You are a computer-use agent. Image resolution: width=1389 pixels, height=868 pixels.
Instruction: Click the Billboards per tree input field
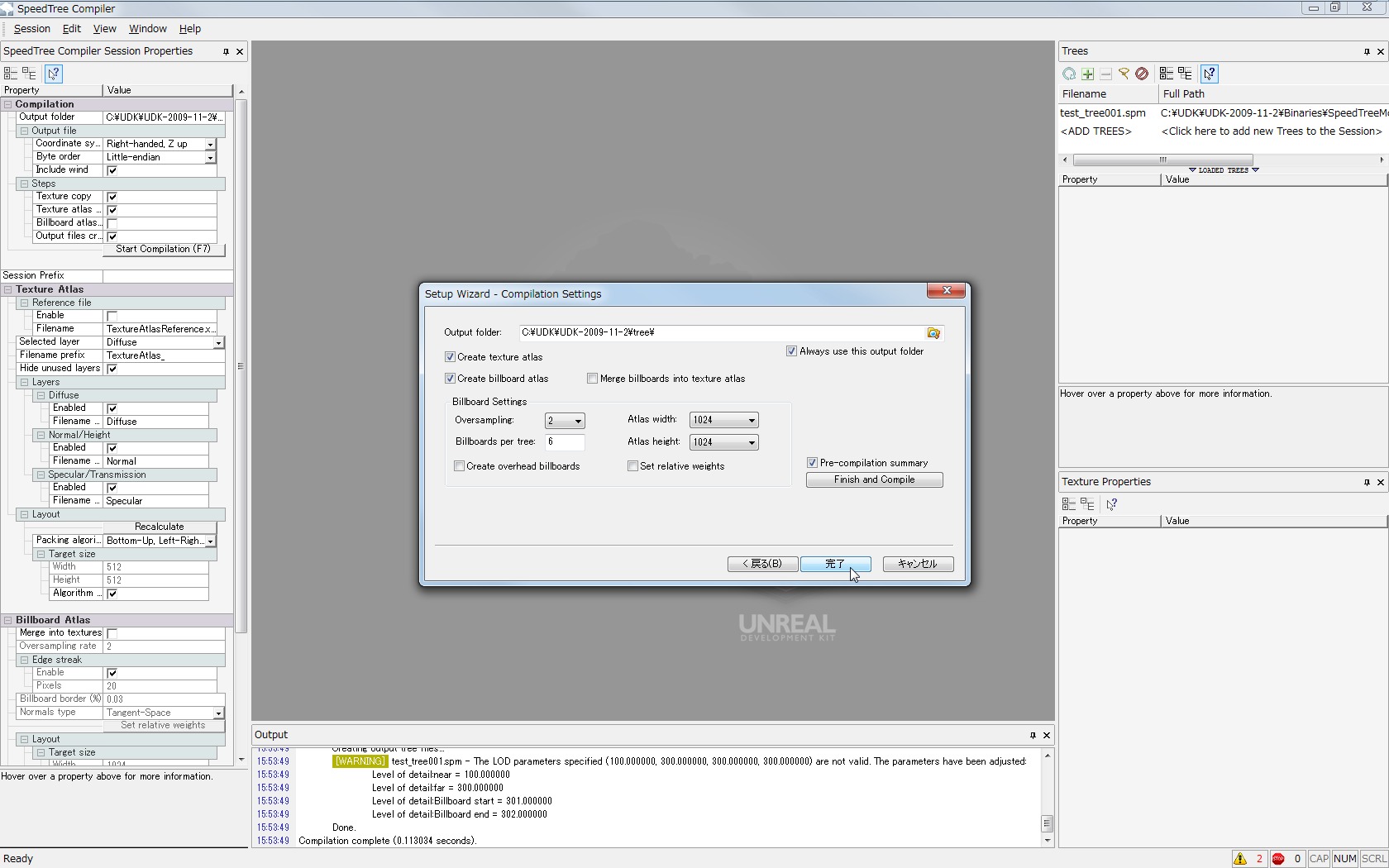click(x=565, y=442)
